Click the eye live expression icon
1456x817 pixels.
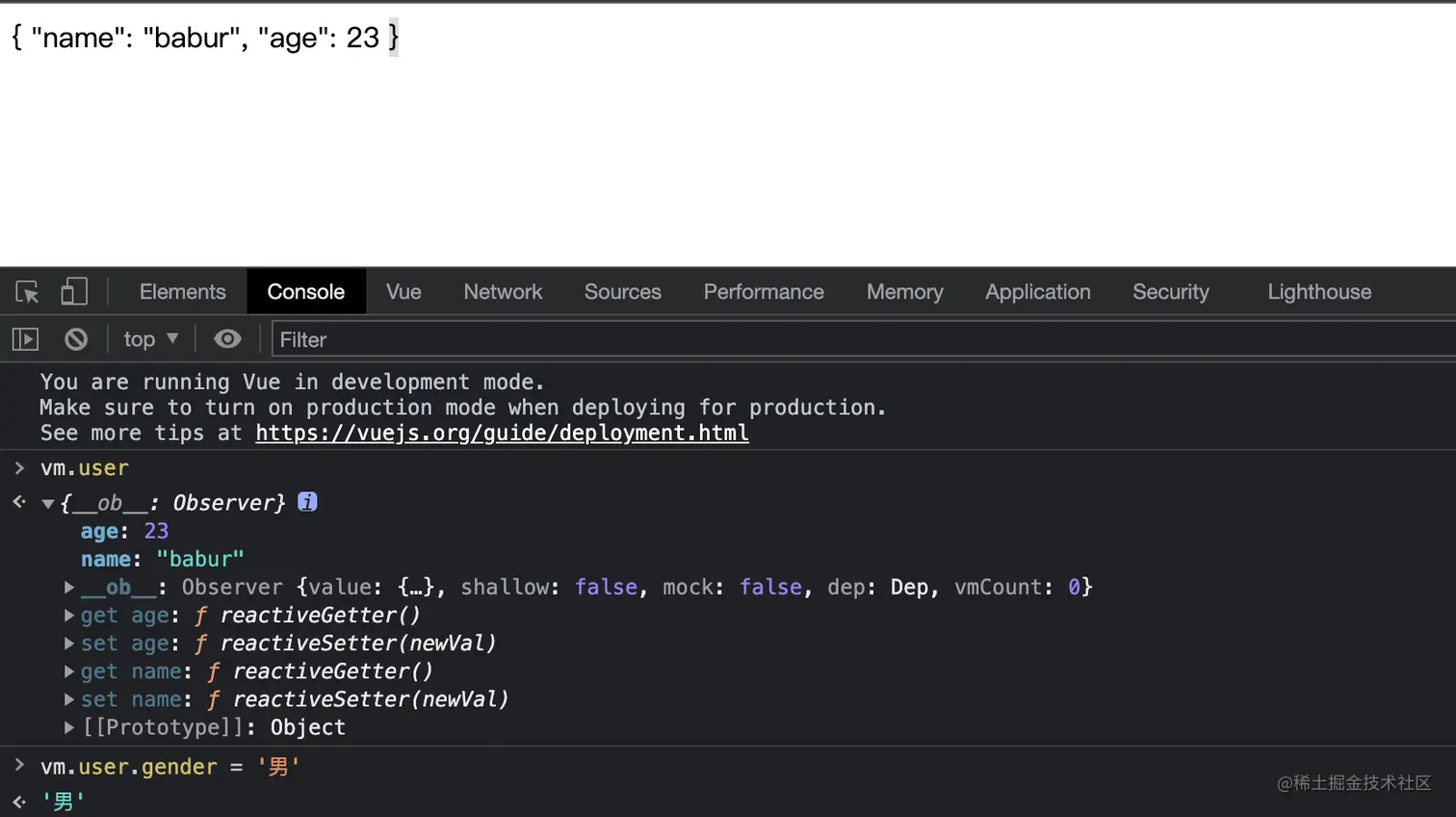click(x=227, y=339)
